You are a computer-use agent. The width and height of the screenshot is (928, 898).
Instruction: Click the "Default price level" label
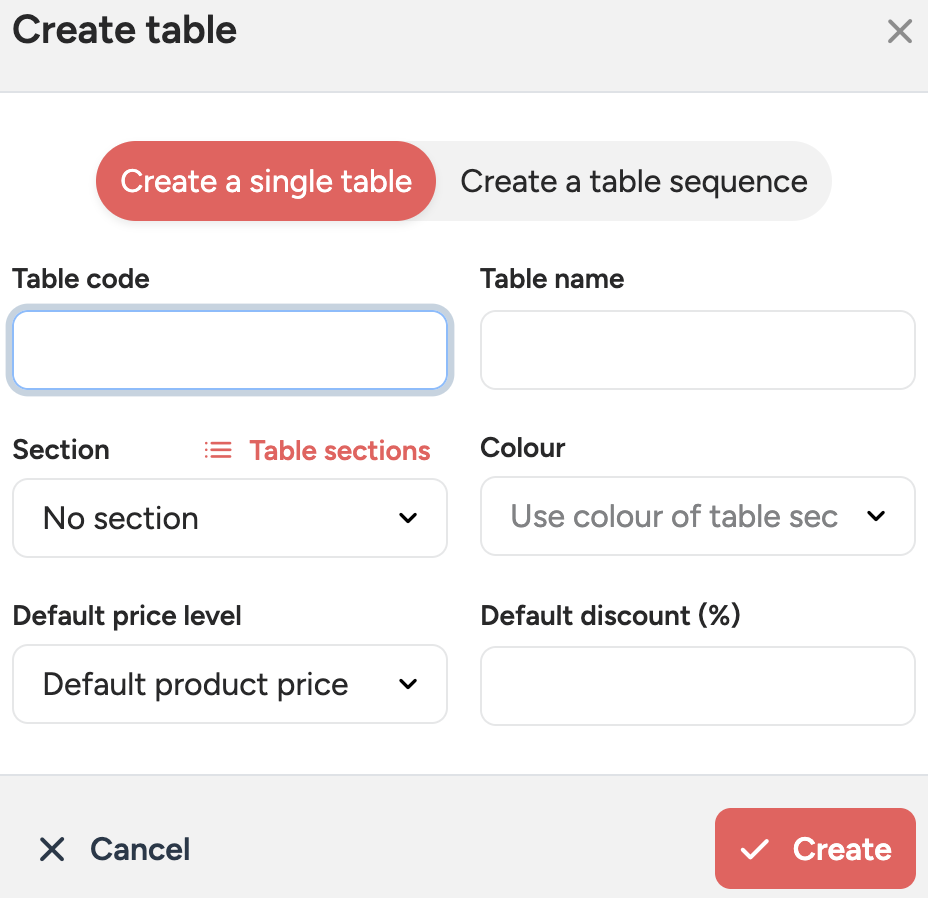pos(127,616)
